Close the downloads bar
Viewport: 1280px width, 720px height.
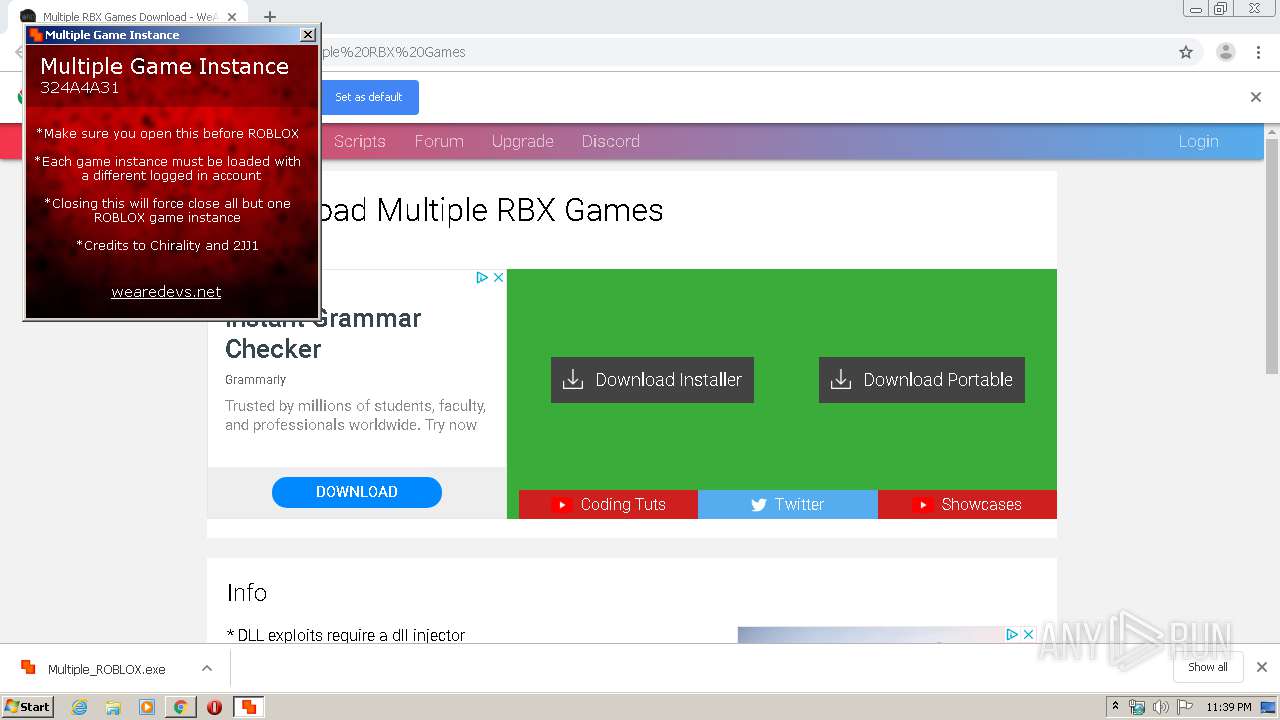[x=1262, y=667]
